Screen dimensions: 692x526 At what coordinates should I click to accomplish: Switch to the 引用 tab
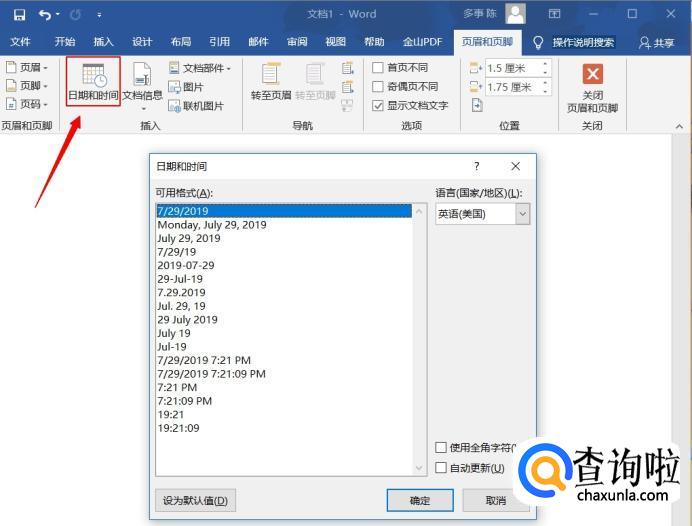[220, 42]
